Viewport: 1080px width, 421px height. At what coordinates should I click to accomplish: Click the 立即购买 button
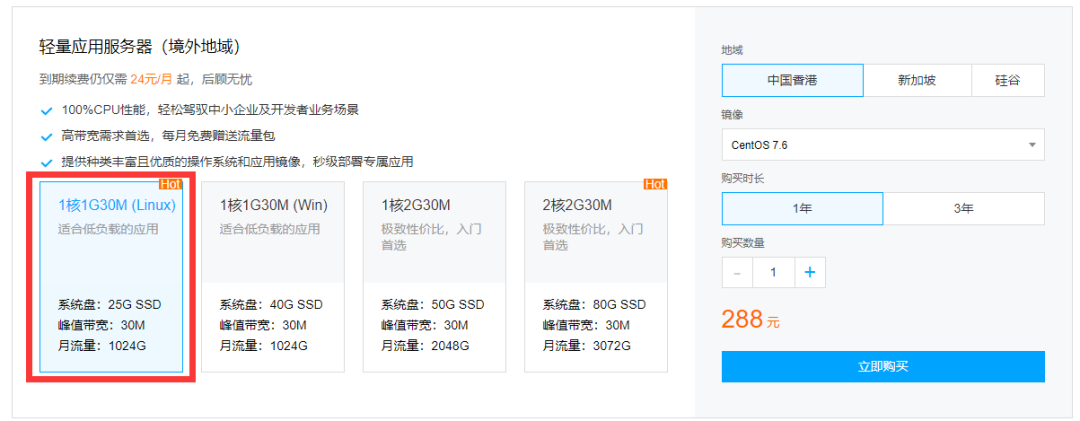[x=883, y=367]
